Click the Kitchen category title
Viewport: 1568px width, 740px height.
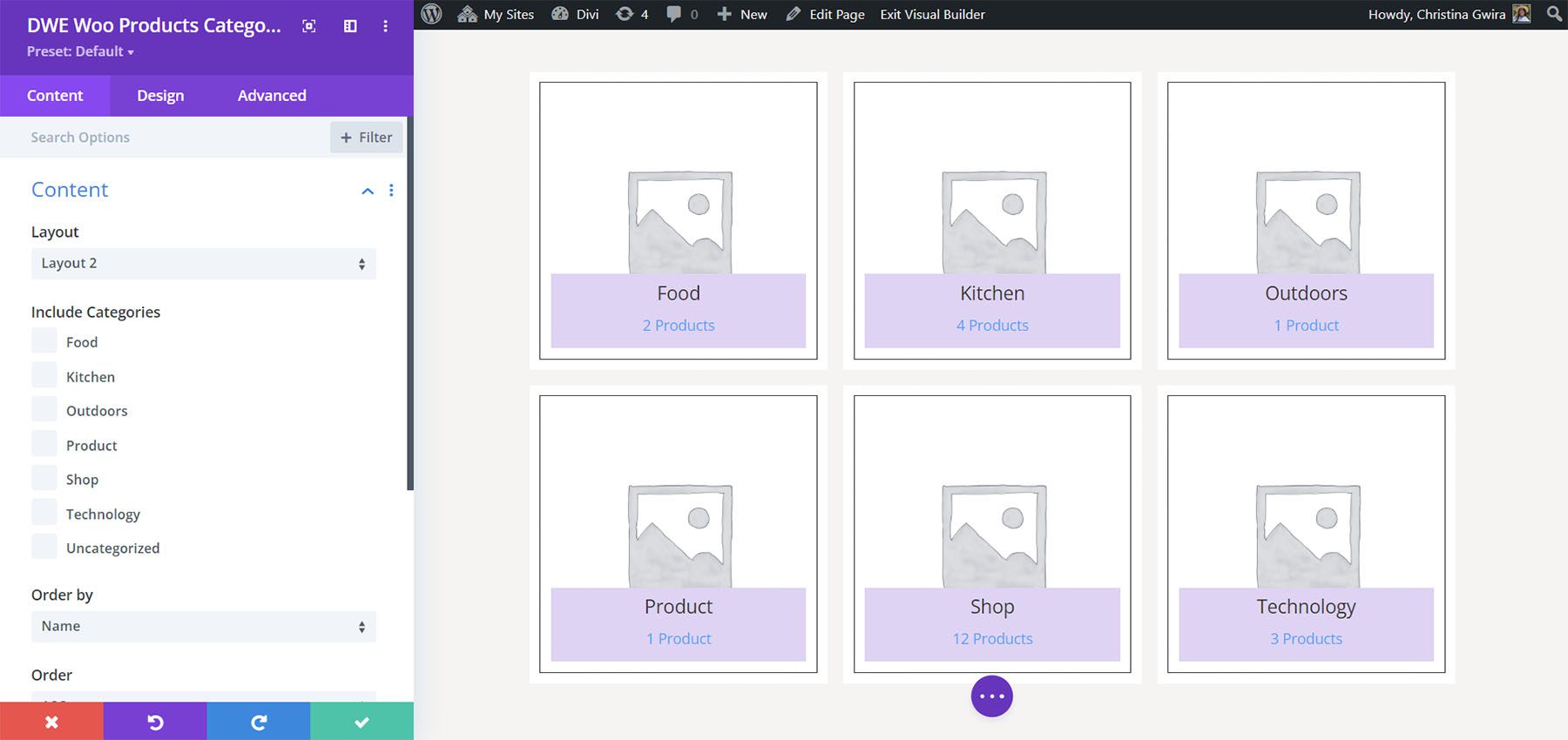992,293
